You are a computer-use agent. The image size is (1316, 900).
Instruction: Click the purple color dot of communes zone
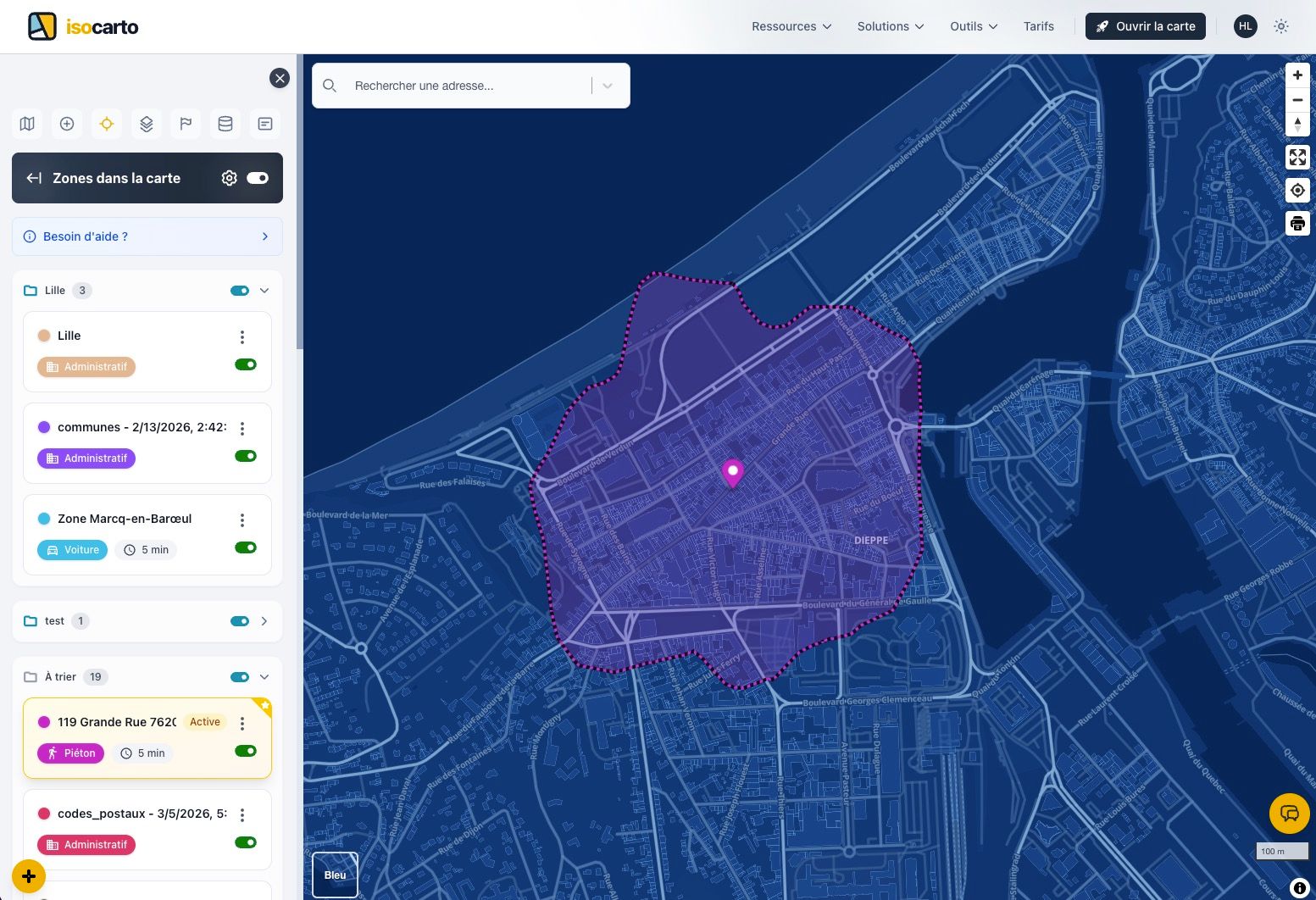pos(44,427)
